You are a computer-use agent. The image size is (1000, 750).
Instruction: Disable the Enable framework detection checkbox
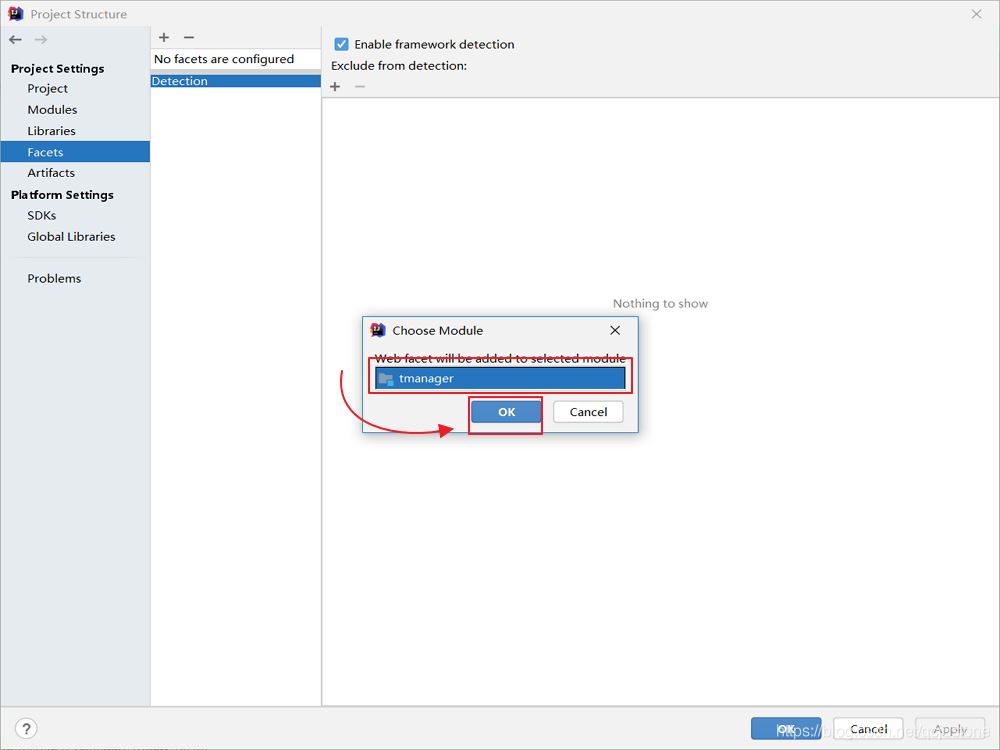[x=341, y=44]
